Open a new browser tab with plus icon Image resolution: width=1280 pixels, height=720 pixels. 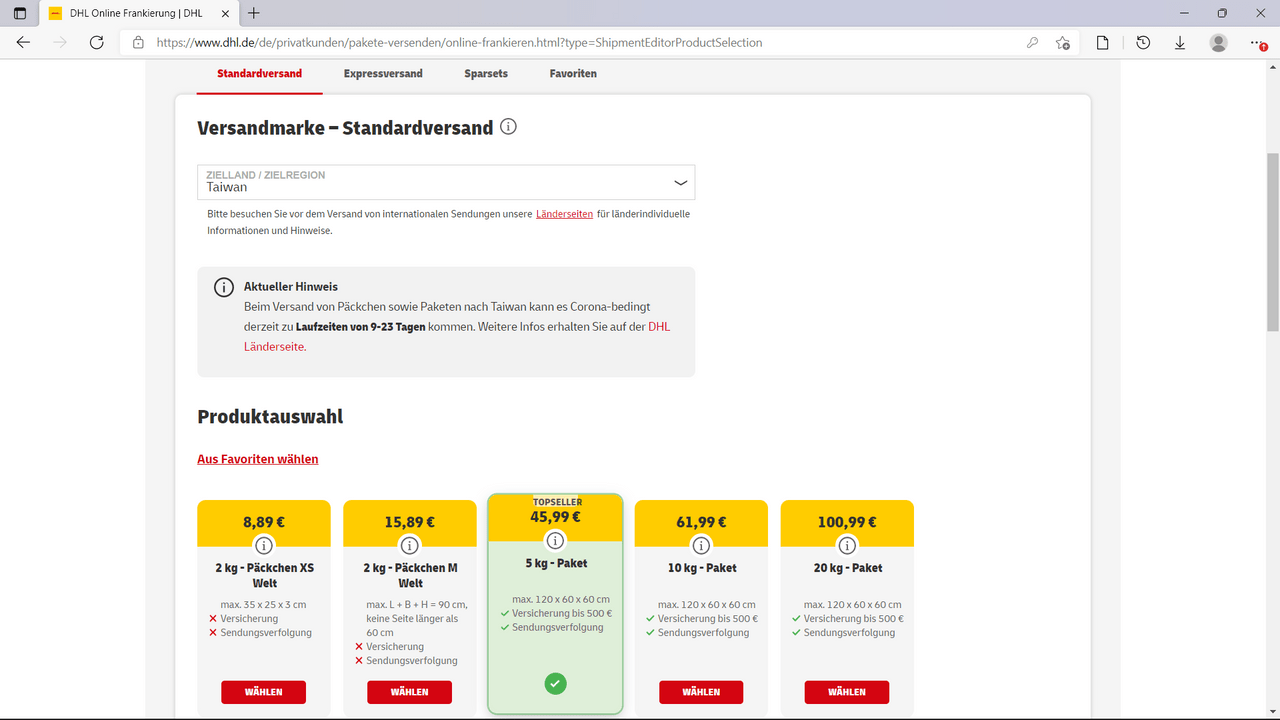254,13
